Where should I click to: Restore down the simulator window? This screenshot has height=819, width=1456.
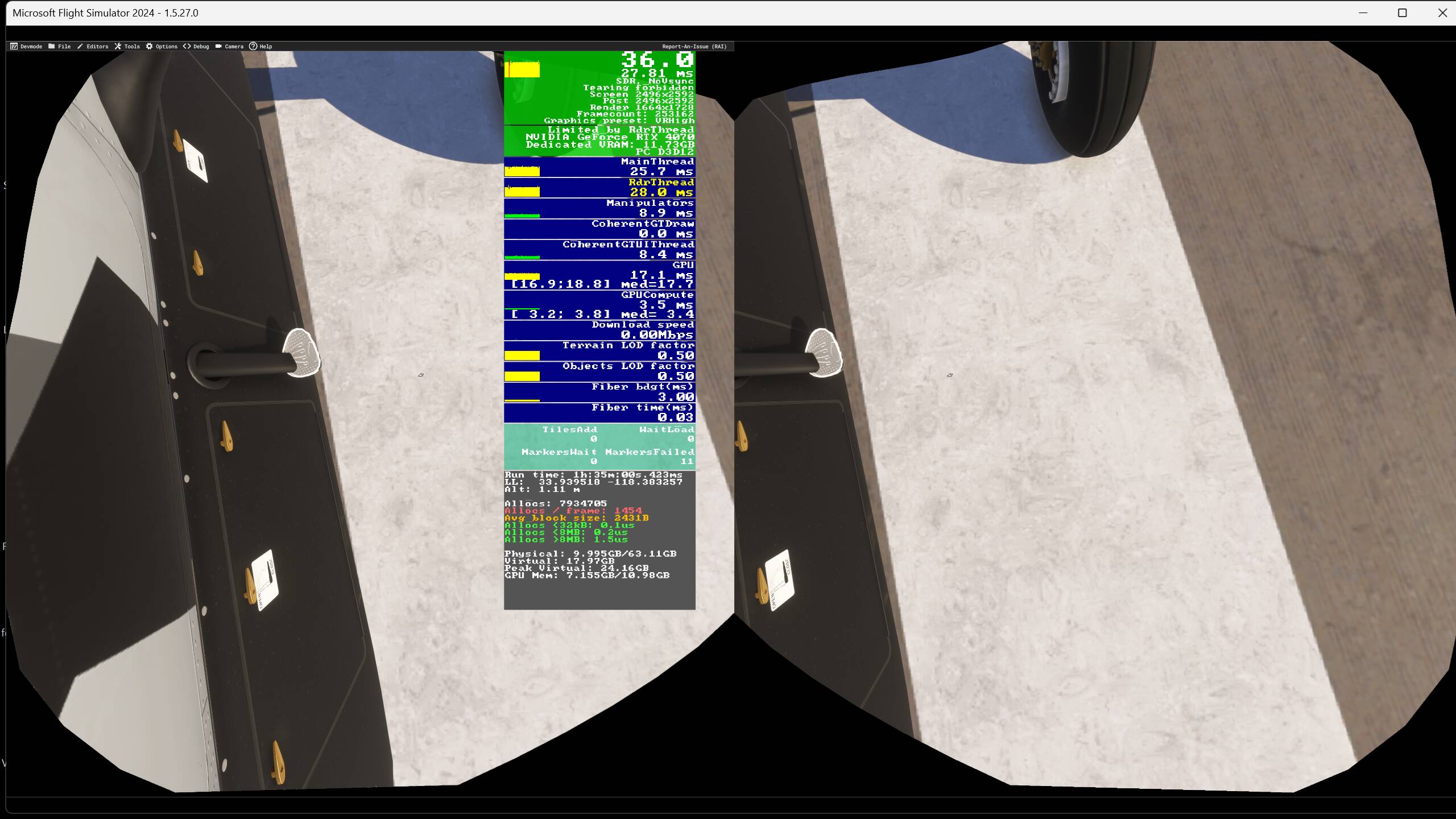(x=1402, y=13)
